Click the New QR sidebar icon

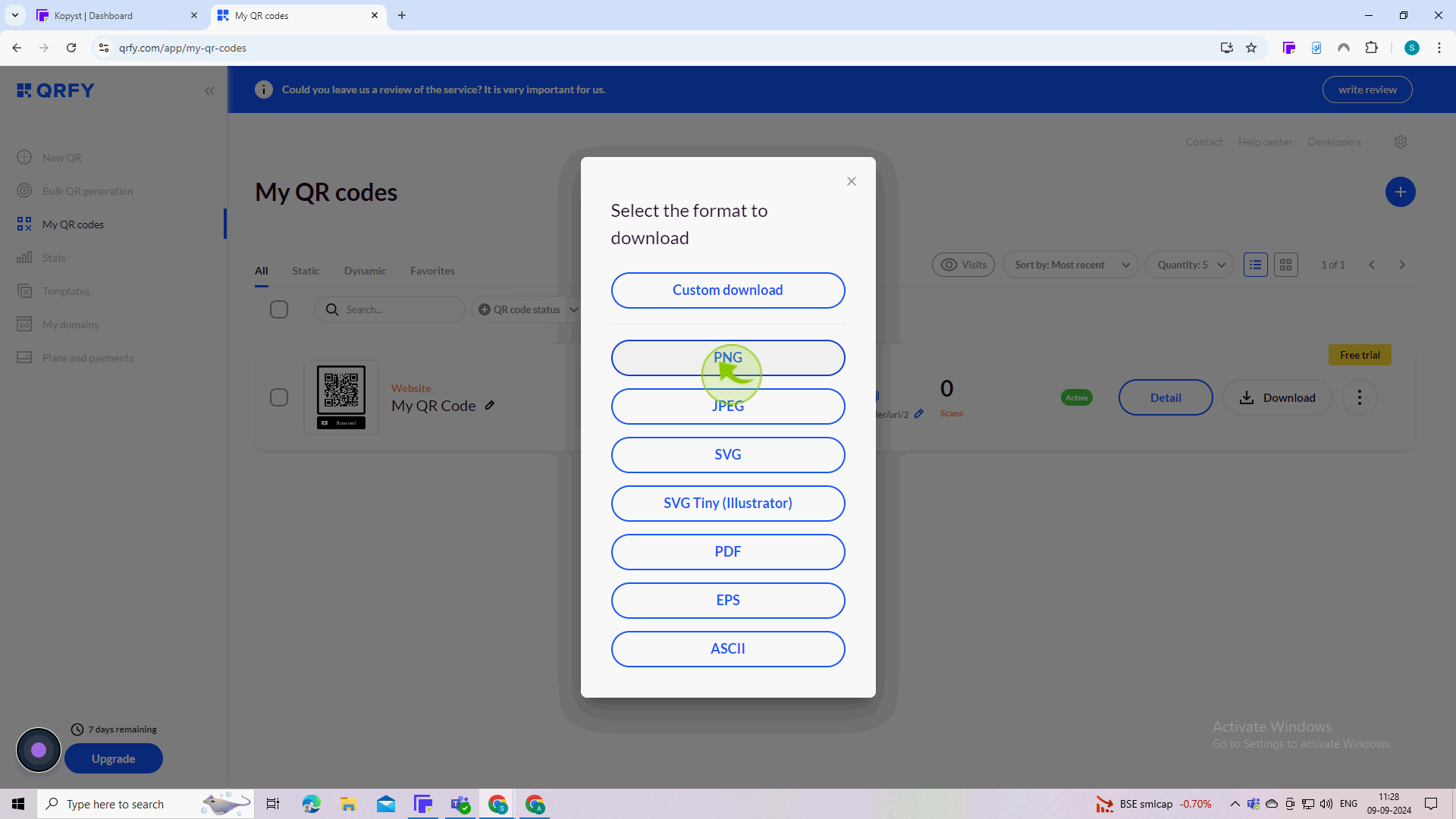24,157
